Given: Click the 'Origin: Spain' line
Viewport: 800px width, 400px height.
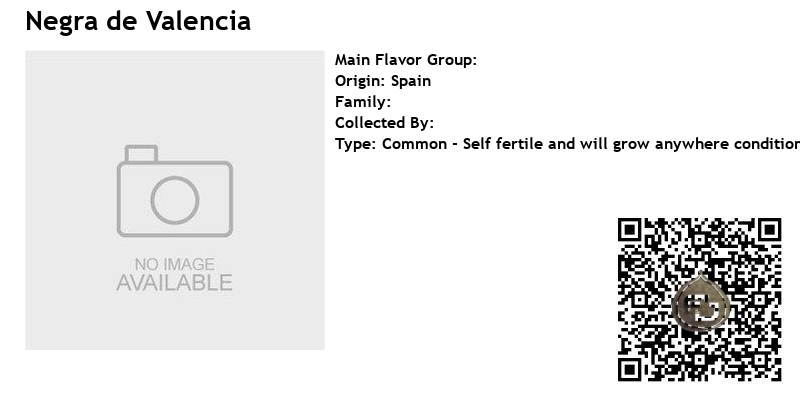Looking at the screenshot, I should (x=383, y=81).
